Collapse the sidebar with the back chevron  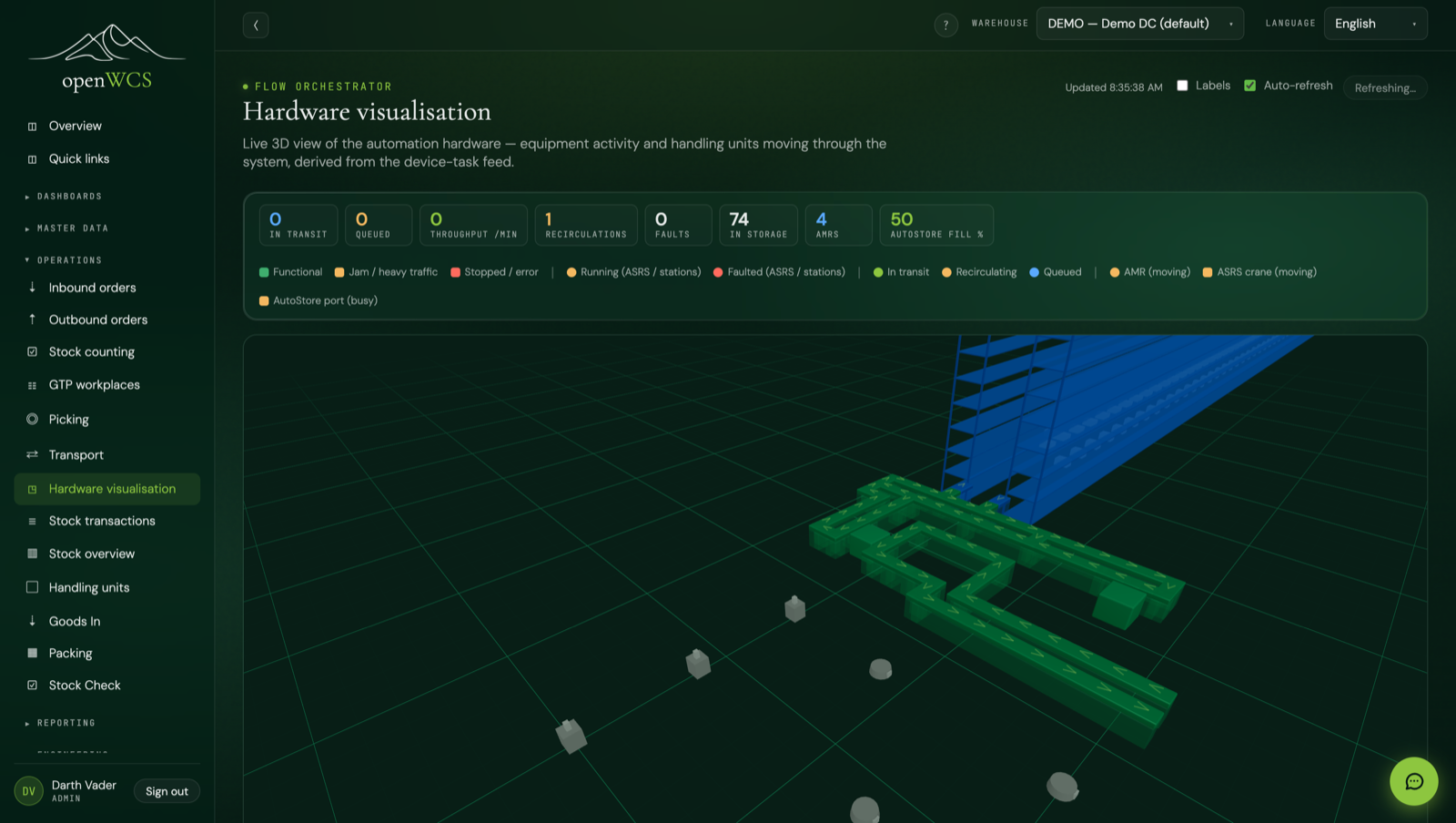(256, 25)
